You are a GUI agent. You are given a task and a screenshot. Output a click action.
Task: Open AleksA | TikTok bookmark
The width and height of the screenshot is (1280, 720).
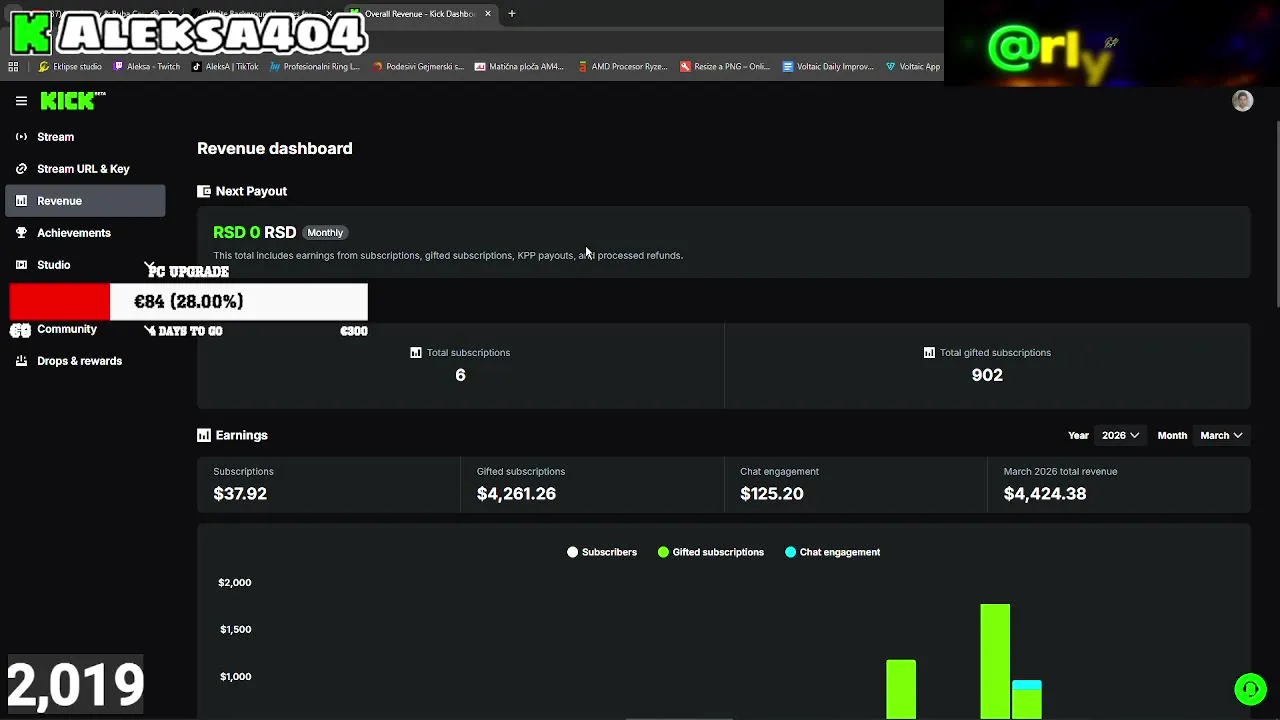[225, 67]
